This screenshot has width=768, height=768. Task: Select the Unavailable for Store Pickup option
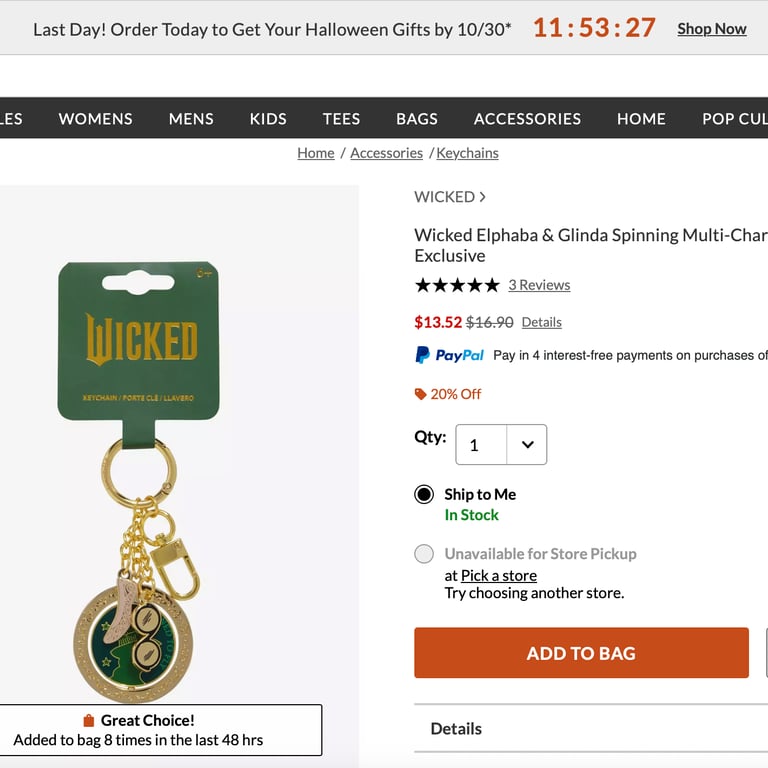tap(424, 554)
